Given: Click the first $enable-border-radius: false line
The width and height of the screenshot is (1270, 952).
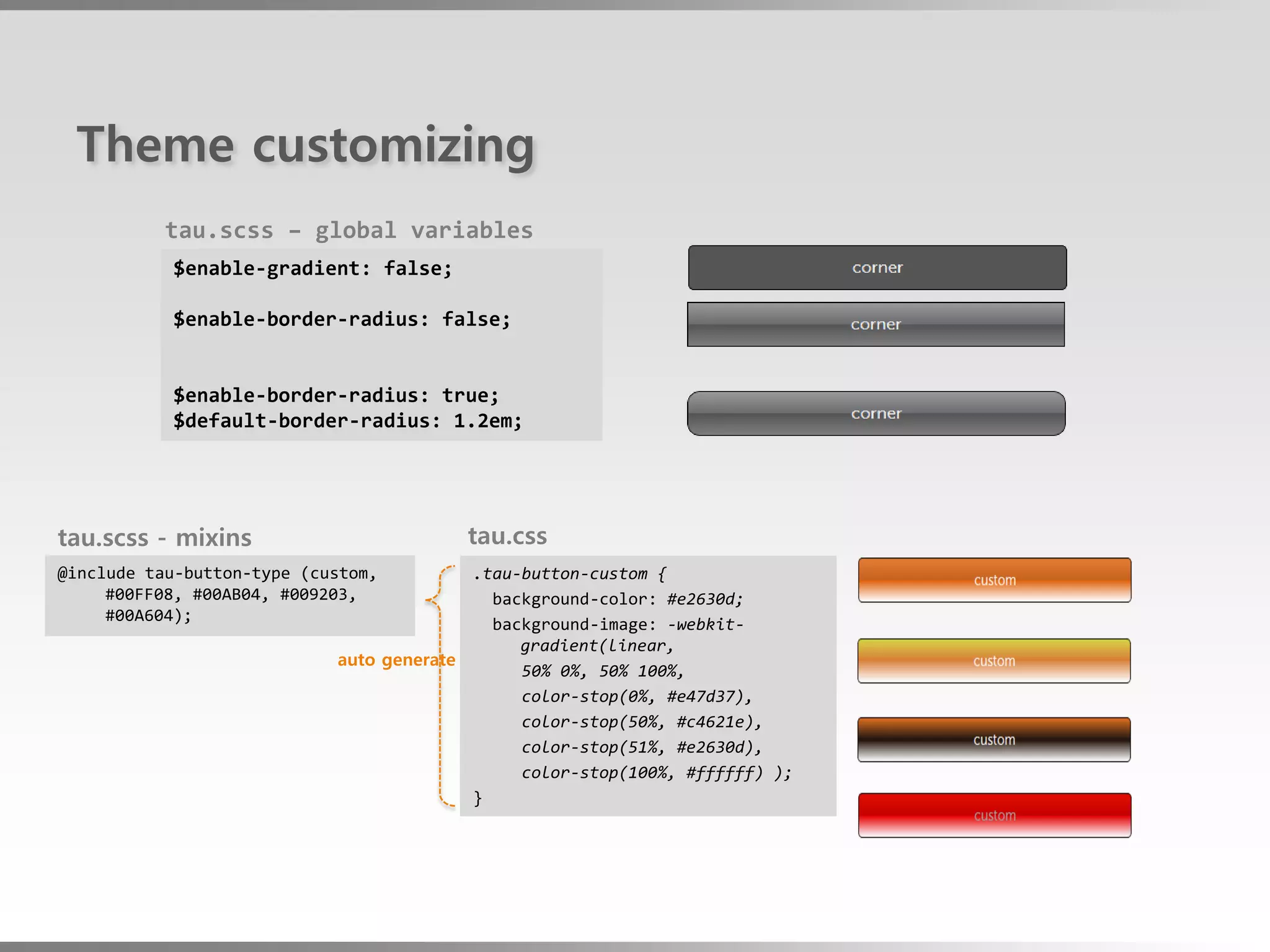Looking at the screenshot, I should pos(342,319).
